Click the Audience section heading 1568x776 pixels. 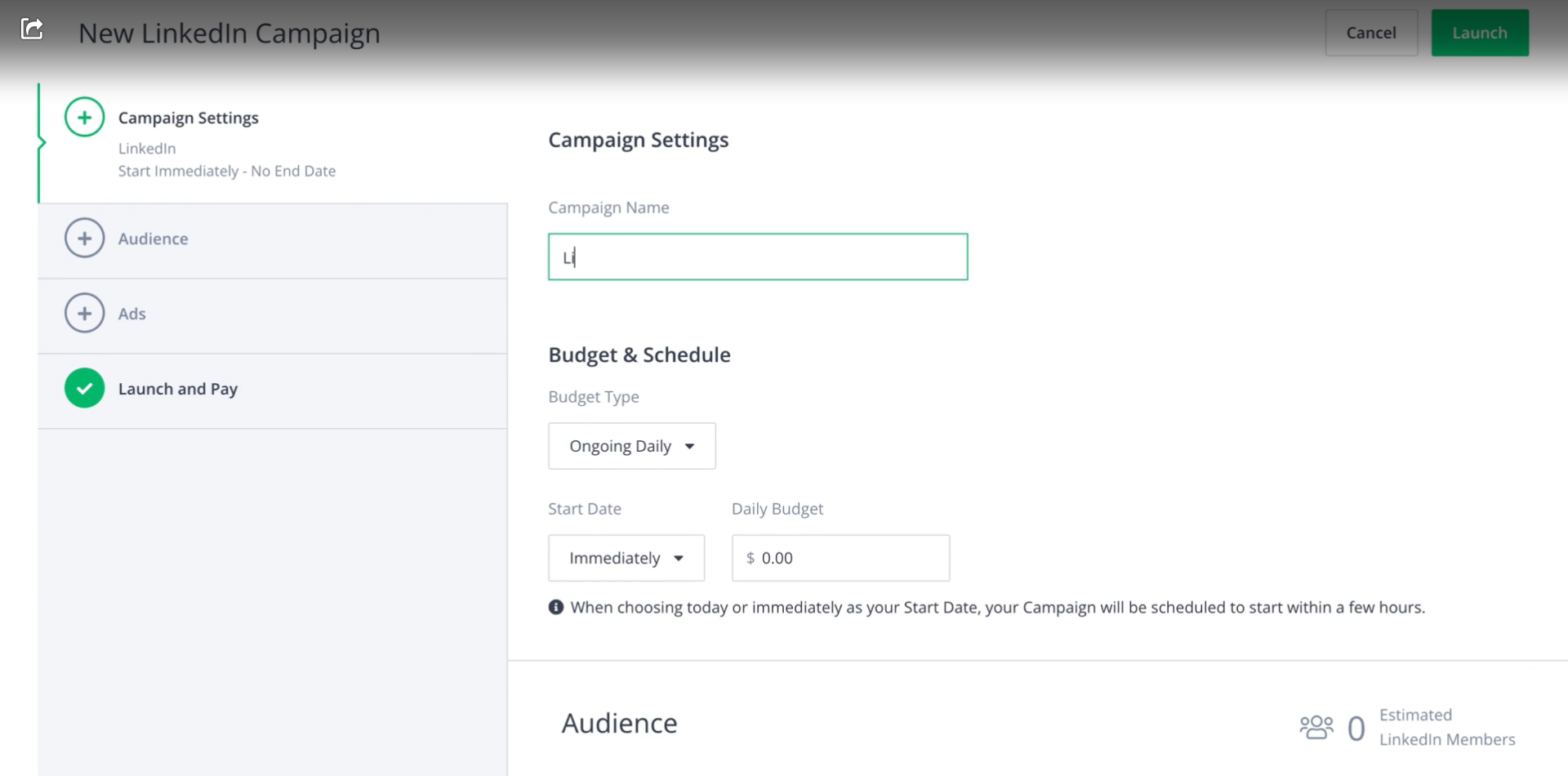coord(619,722)
